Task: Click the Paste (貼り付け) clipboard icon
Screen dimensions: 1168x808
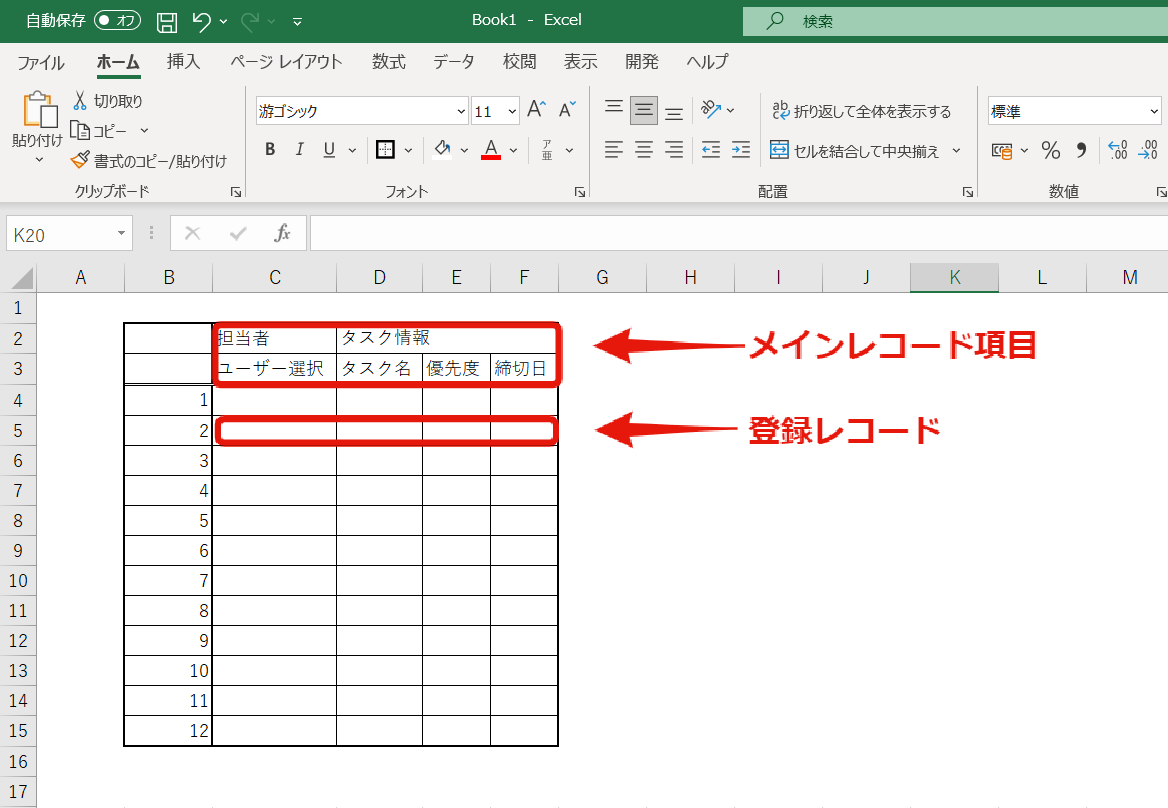Action: tap(39, 109)
